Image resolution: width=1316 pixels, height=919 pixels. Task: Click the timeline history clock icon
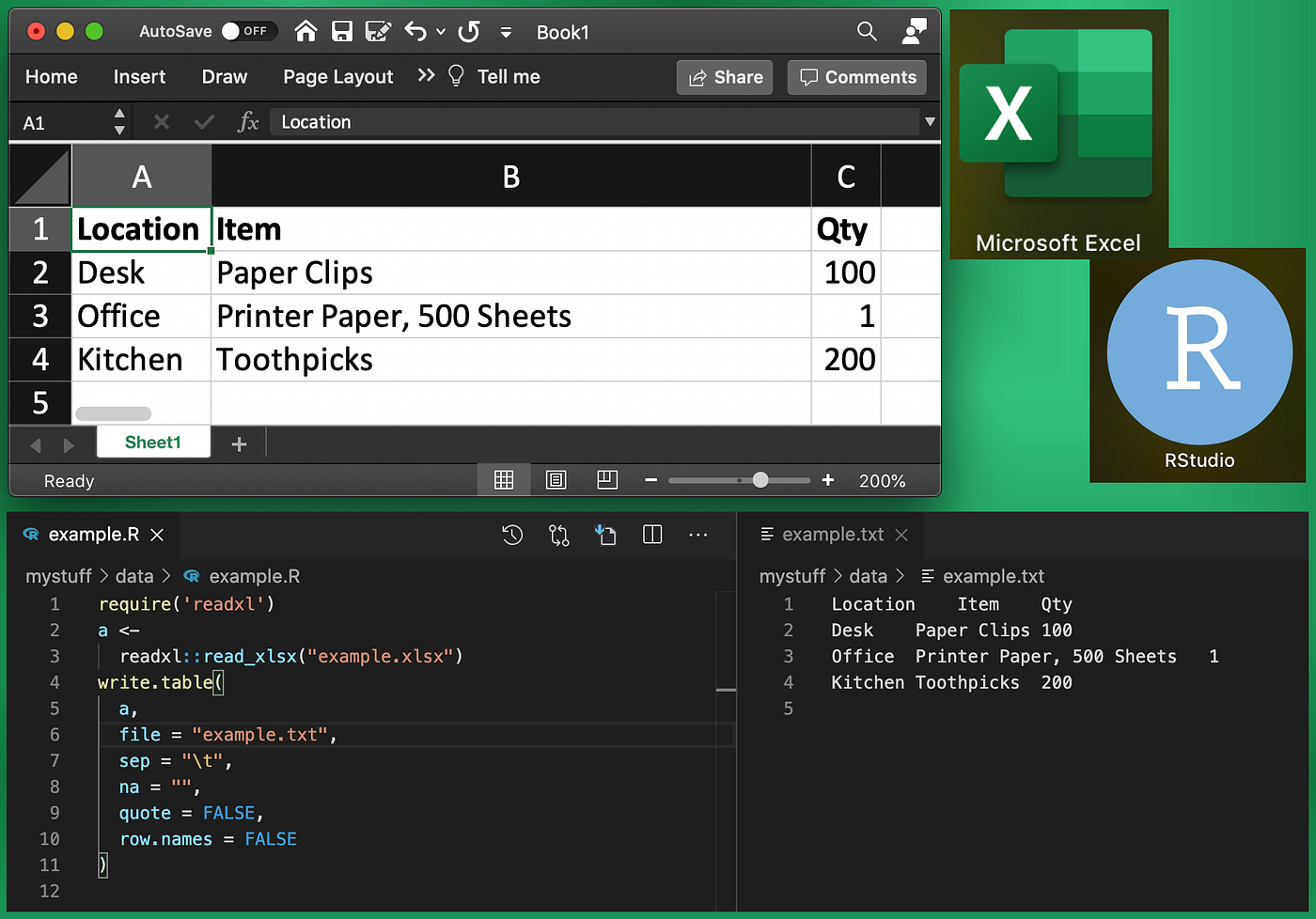tap(512, 535)
